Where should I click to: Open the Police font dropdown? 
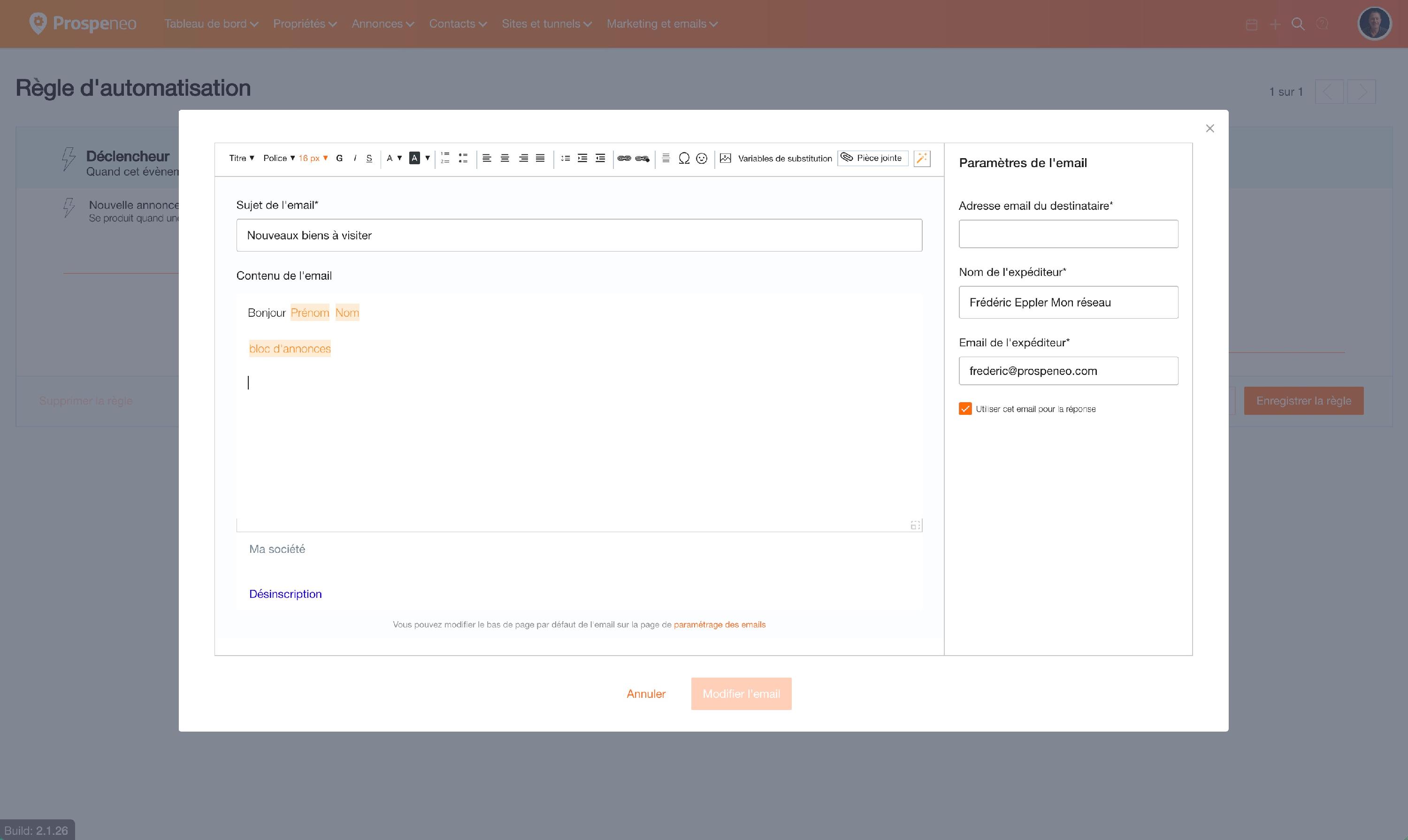[x=279, y=159]
